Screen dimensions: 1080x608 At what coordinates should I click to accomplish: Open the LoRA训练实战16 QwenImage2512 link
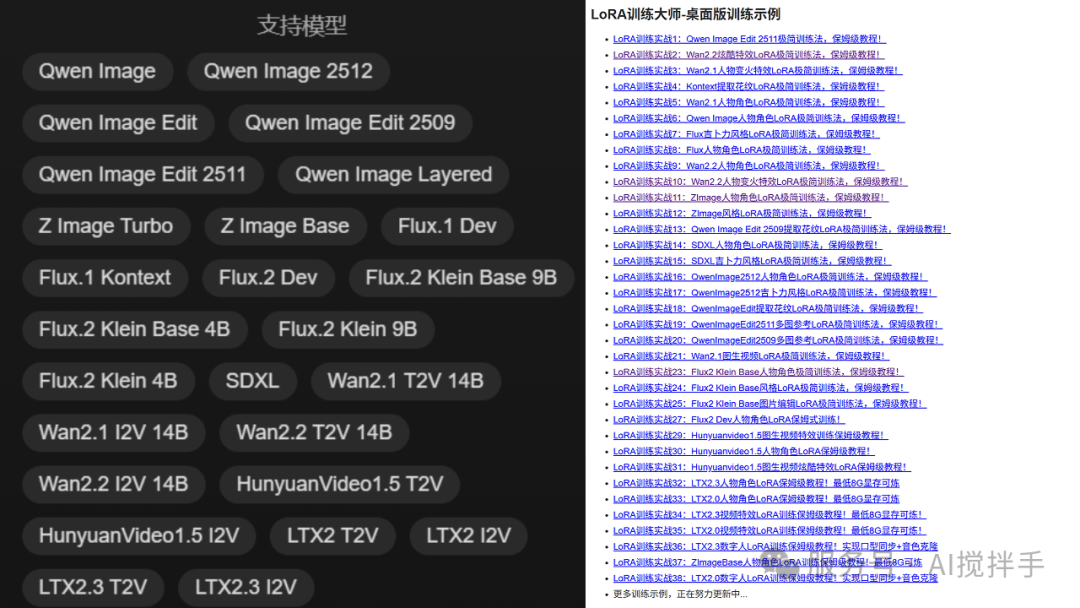tap(771, 277)
